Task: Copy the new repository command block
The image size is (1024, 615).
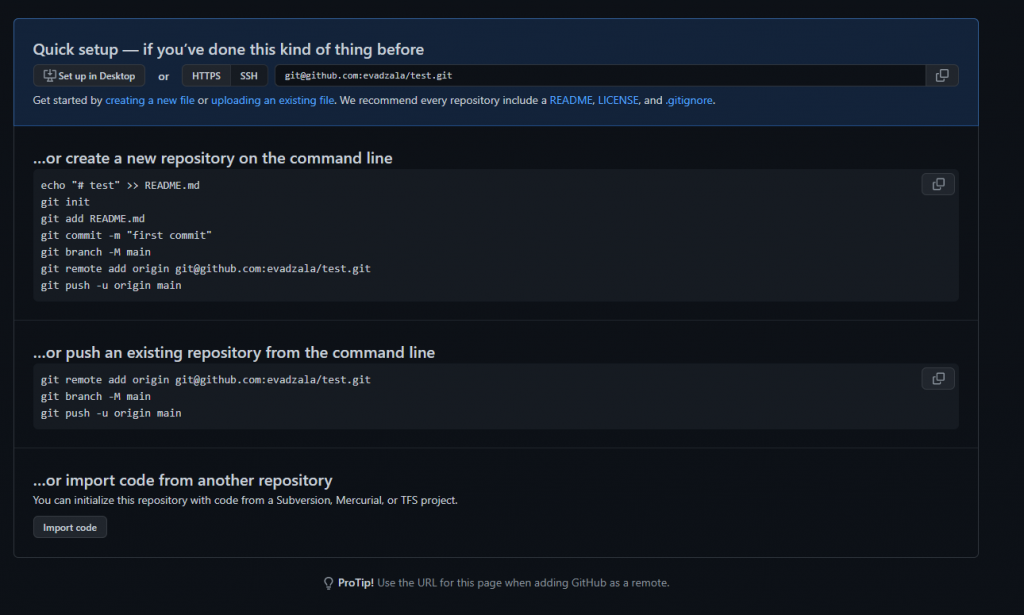Action: coord(938,185)
